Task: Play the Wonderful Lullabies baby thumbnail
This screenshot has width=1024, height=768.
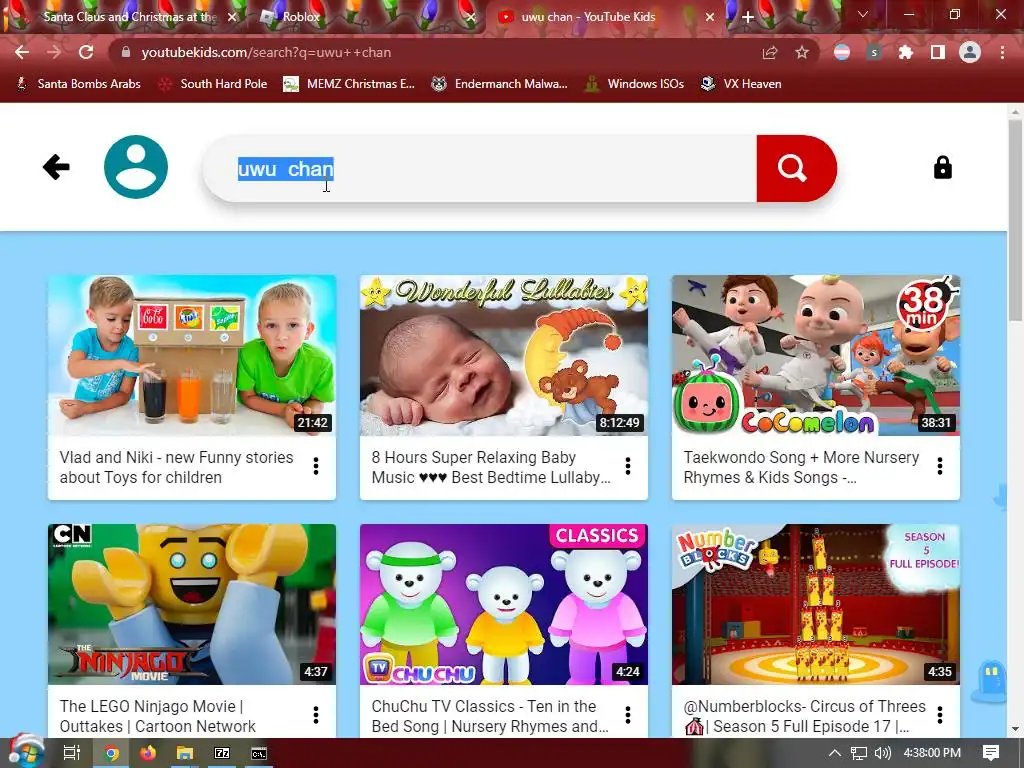Action: [504, 355]
